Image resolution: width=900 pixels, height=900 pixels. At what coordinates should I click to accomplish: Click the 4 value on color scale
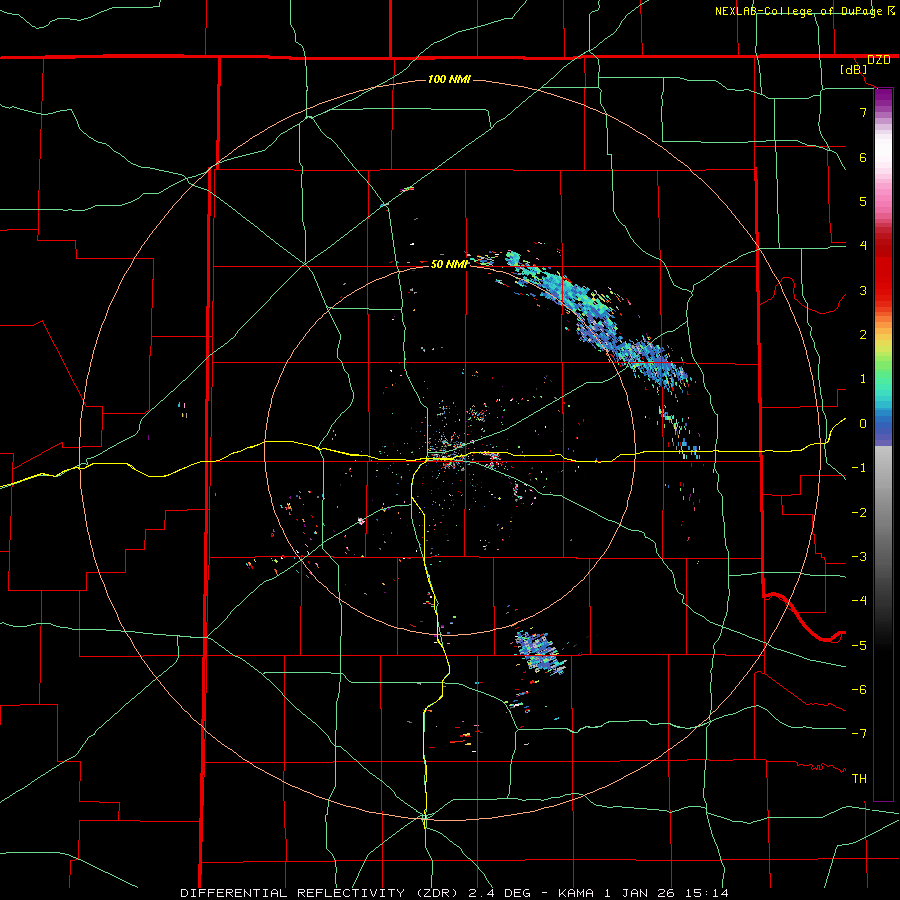[x=863, y=246]
